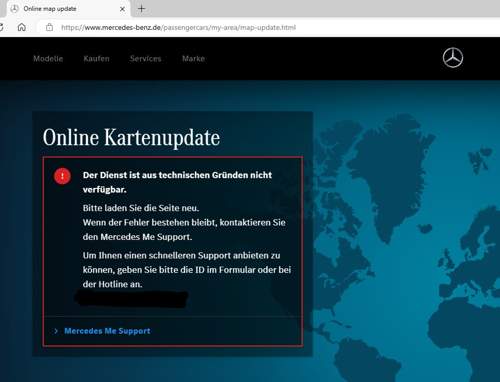
Task: Click the Online Kartenupdate heading
Action: (x=131, y=137)
